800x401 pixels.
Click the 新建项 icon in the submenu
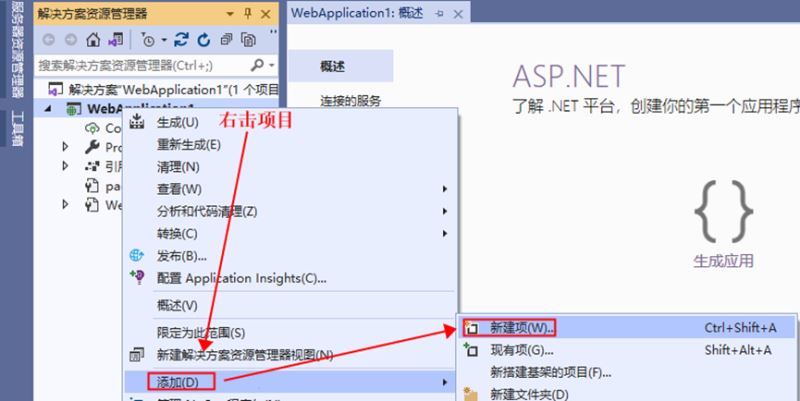tap(471, 328)
